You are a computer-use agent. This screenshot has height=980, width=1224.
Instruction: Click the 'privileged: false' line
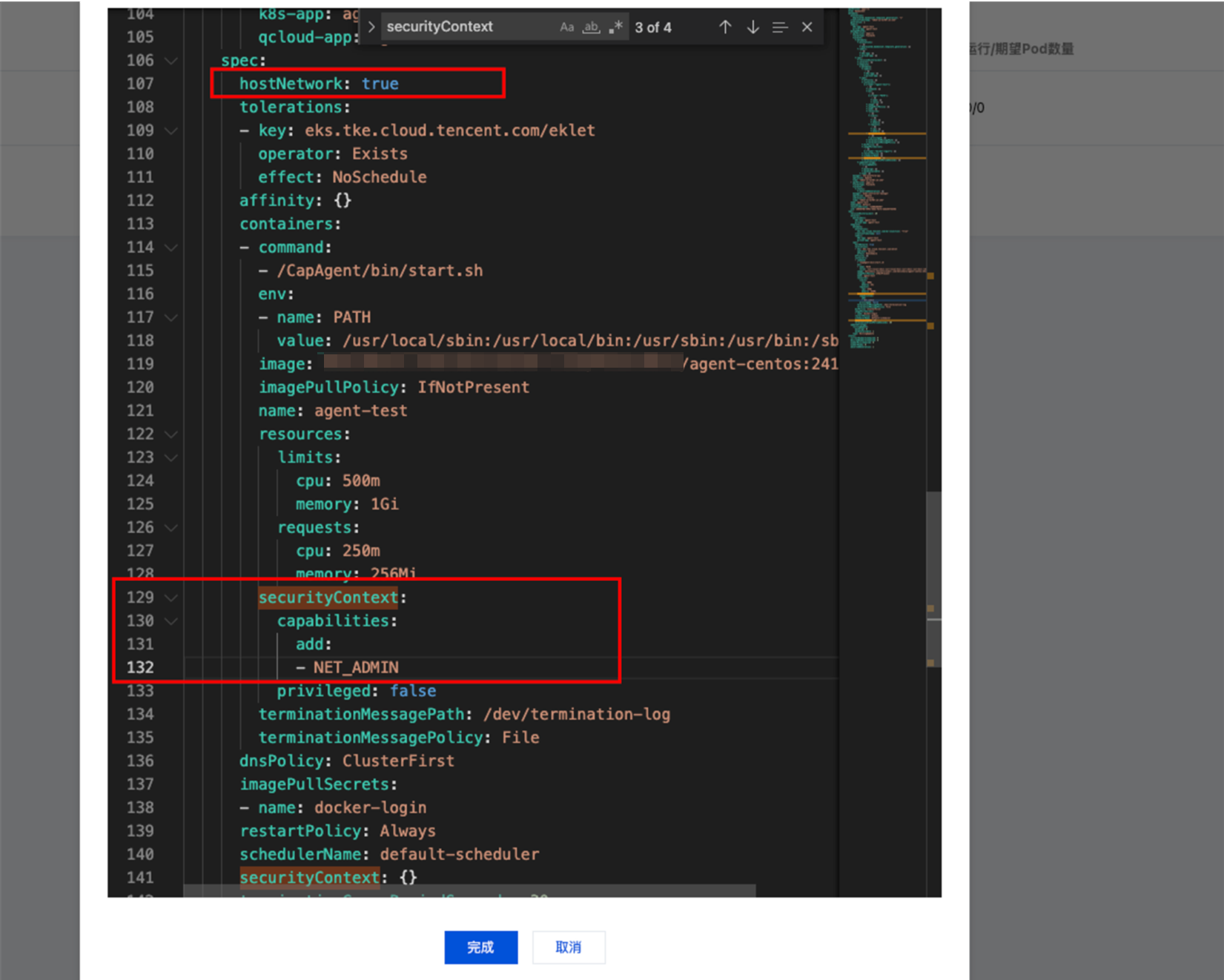[357, 691]
